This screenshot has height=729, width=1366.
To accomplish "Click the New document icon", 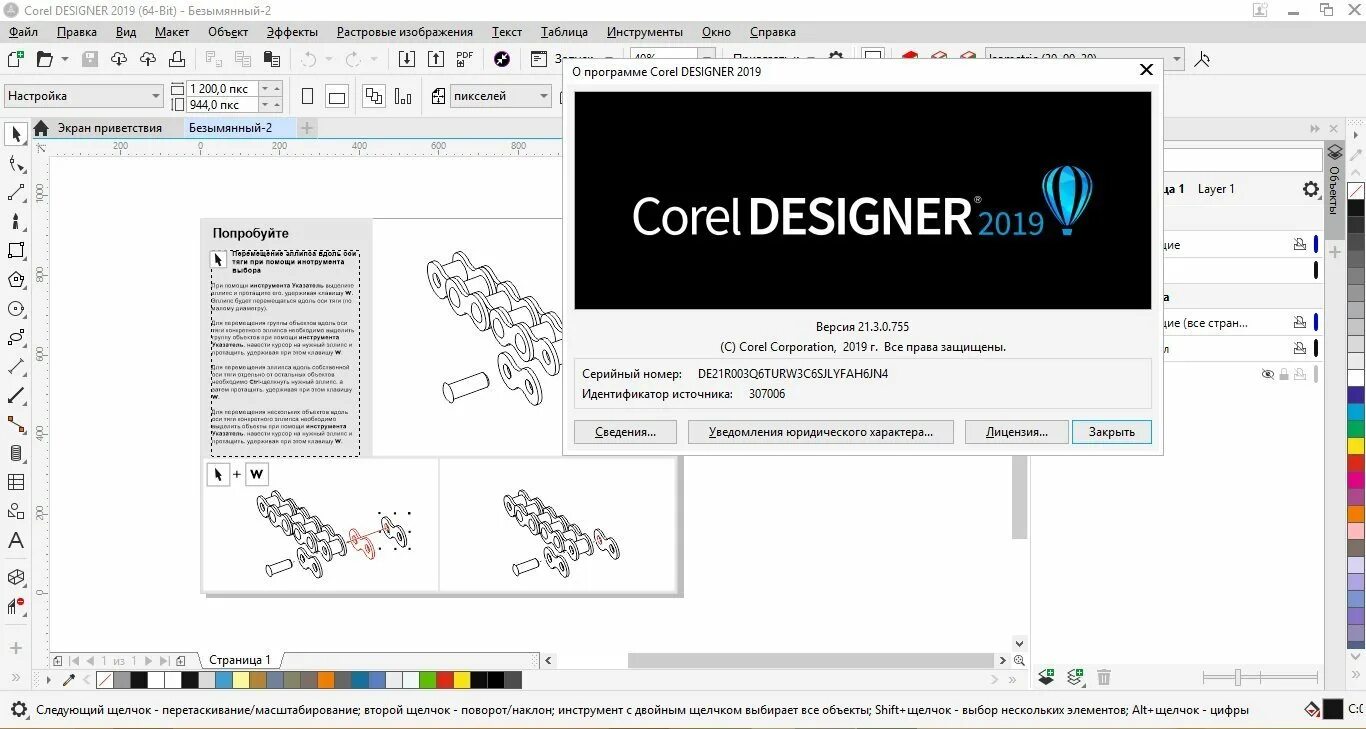I will click(16, 59).
